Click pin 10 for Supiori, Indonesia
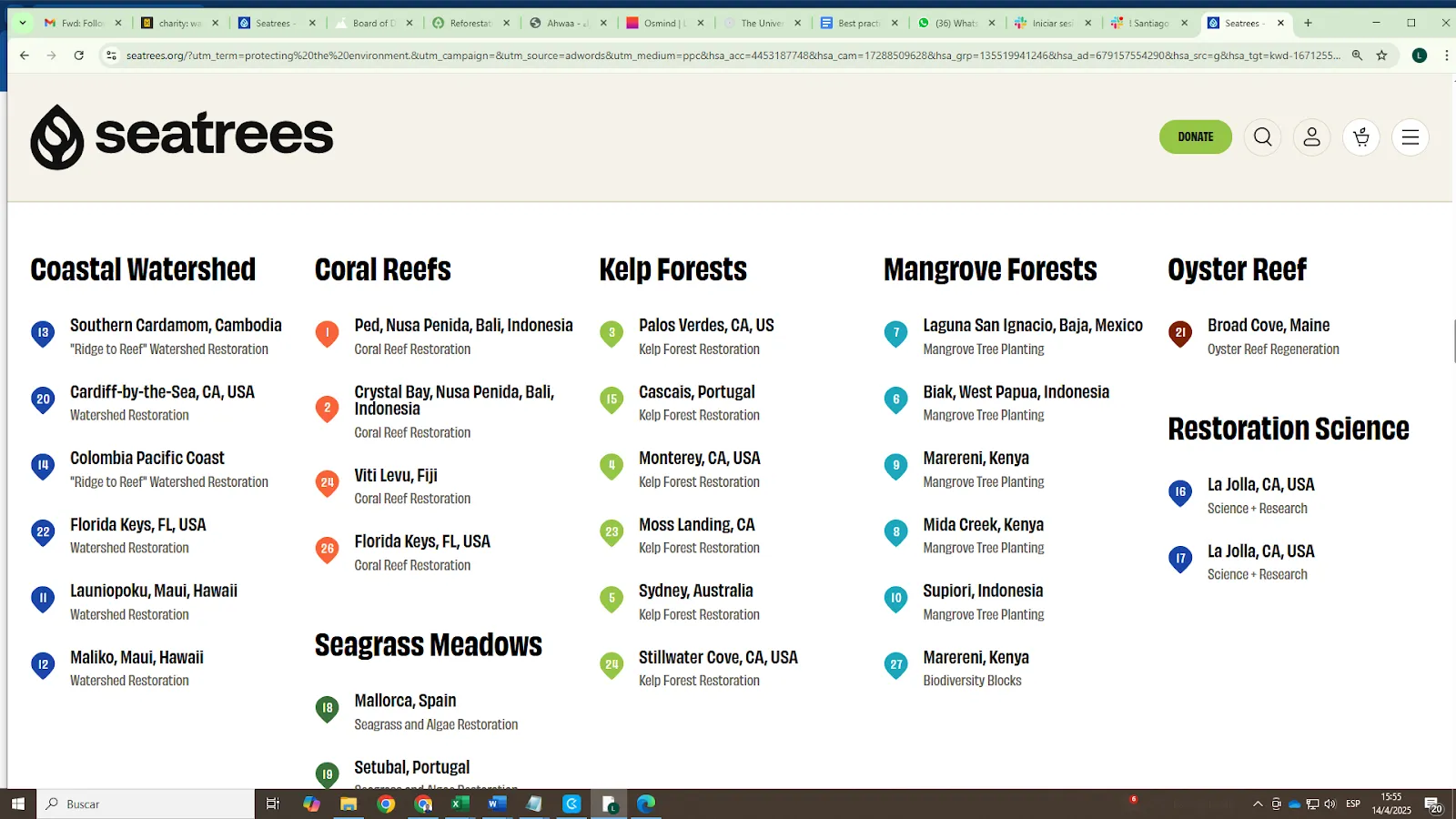1456x819 pixels. click(896, 600)
